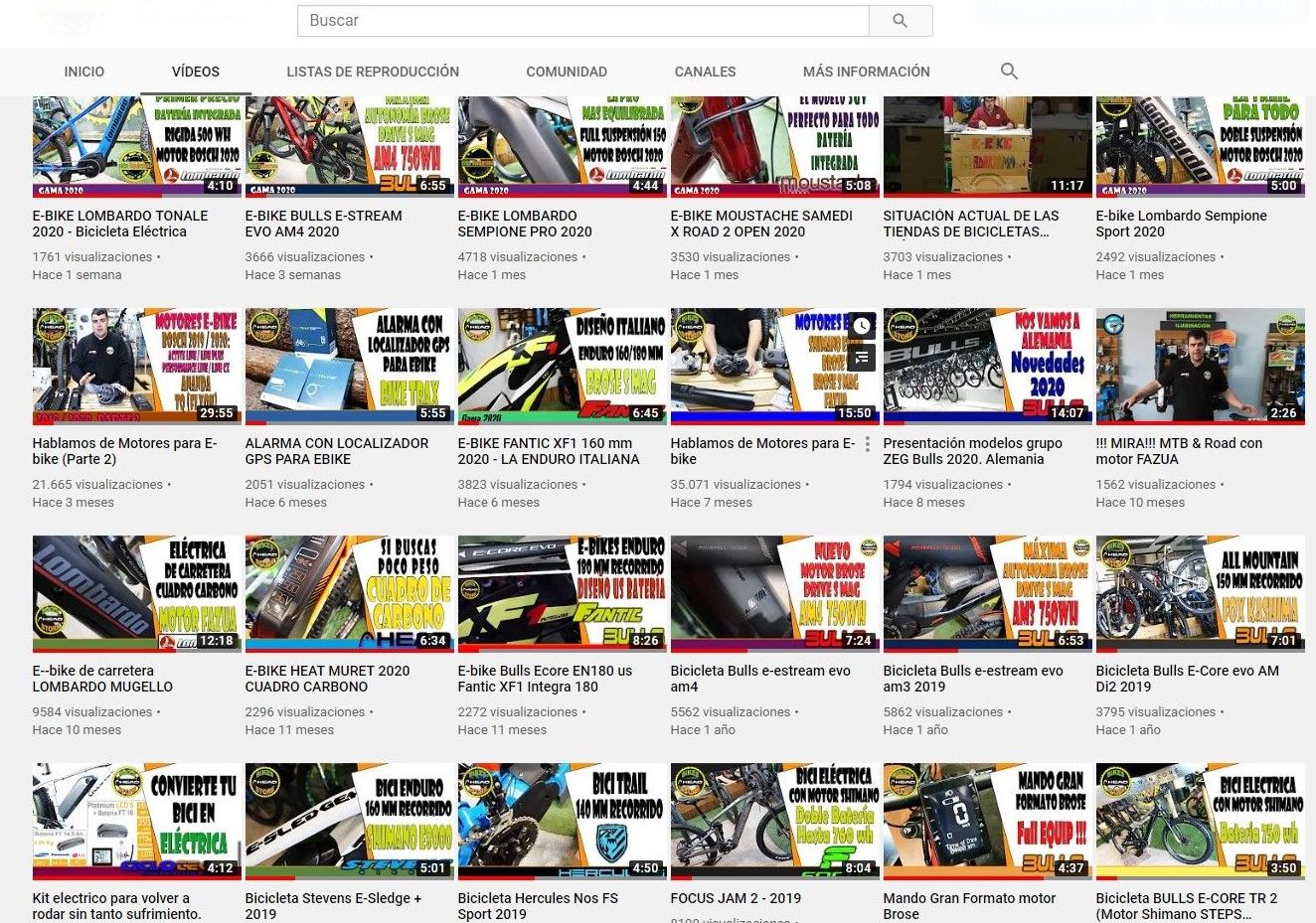Viewport: 1316px width, 923px height.
Task: Open the channel search magnifier icon
Action: [1009, 72]
